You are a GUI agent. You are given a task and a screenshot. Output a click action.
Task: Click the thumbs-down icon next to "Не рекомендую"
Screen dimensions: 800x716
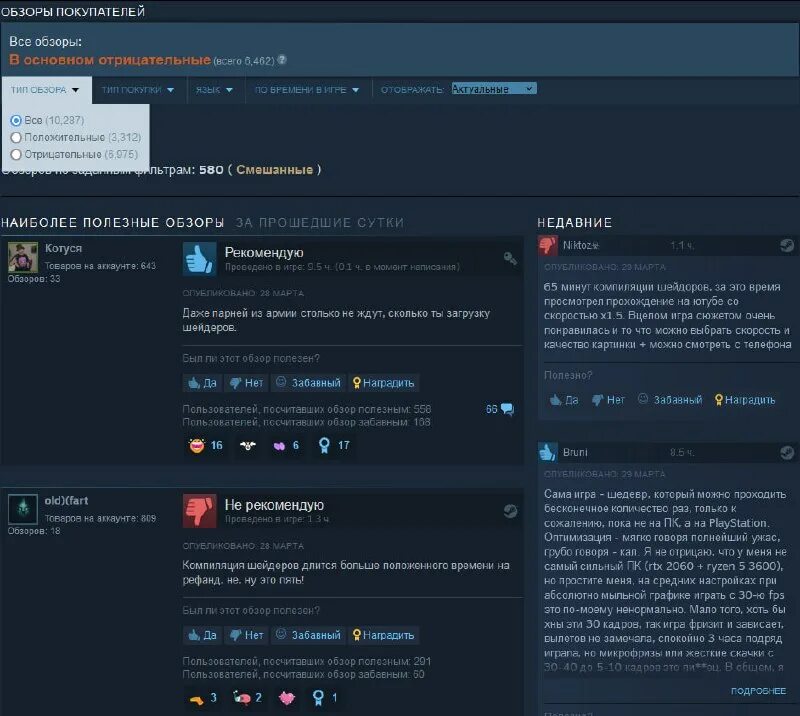tap(198, 513)
